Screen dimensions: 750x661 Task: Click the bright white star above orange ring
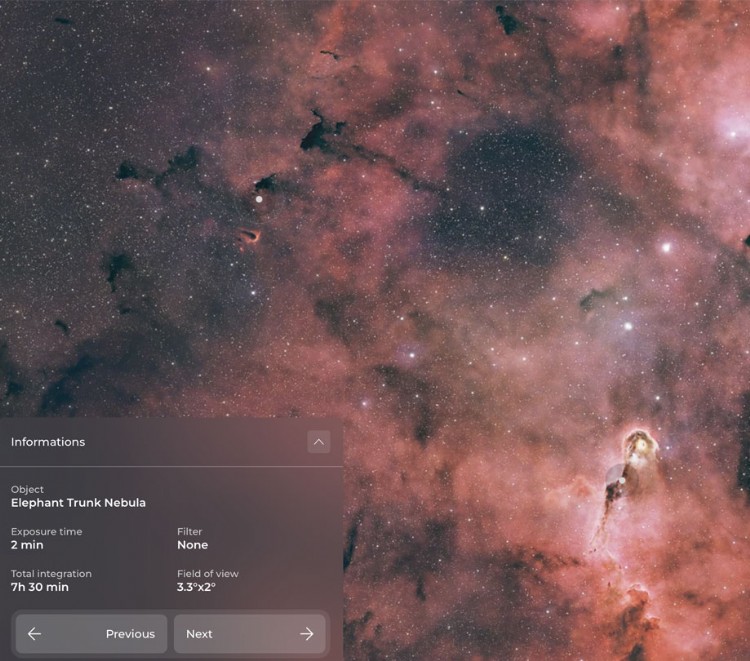[x=259, y=199]
